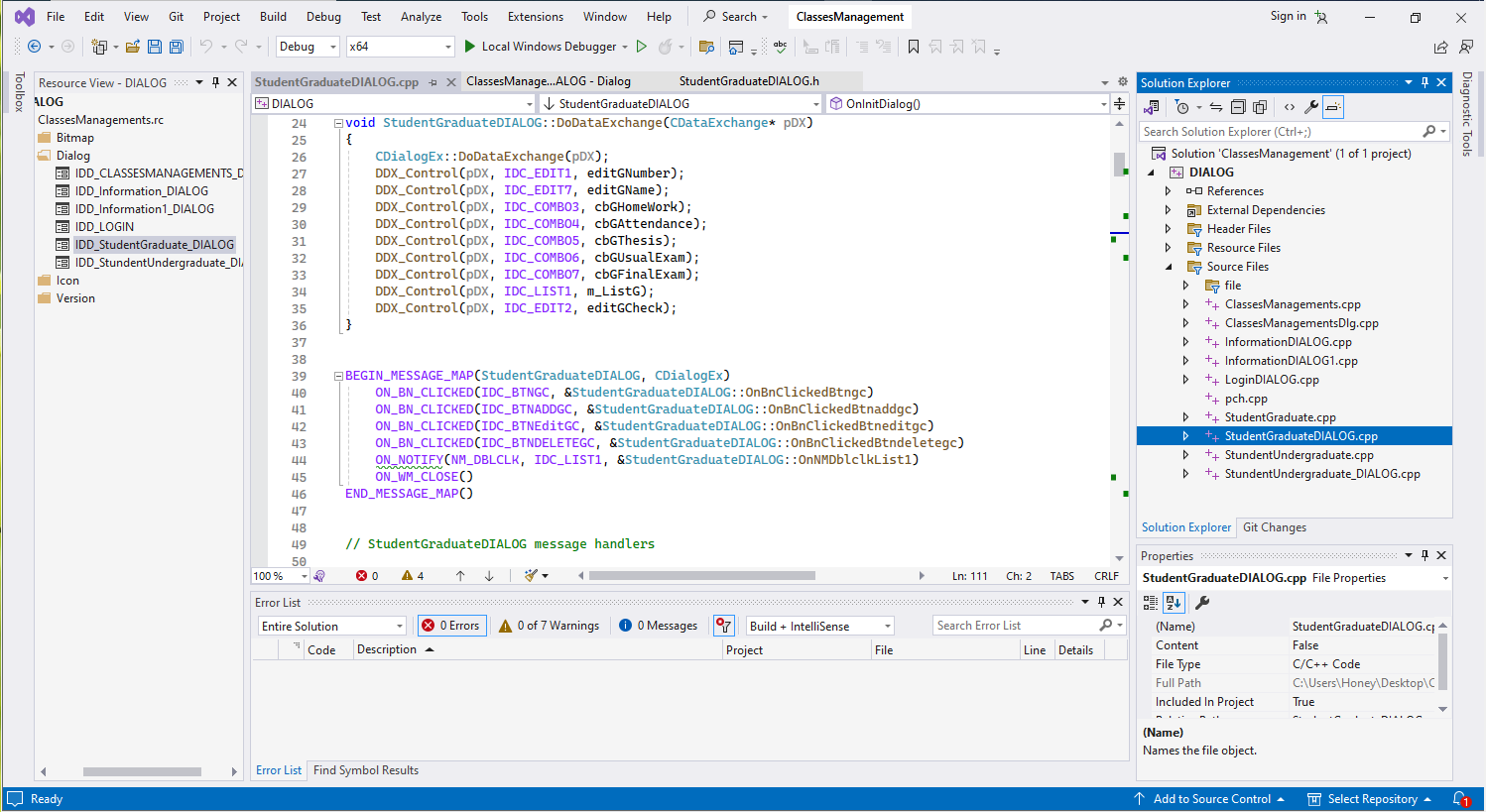Collapse All items in Solution Explorer
This screenshot has width=1486, height=812.
pos(1238,106)
